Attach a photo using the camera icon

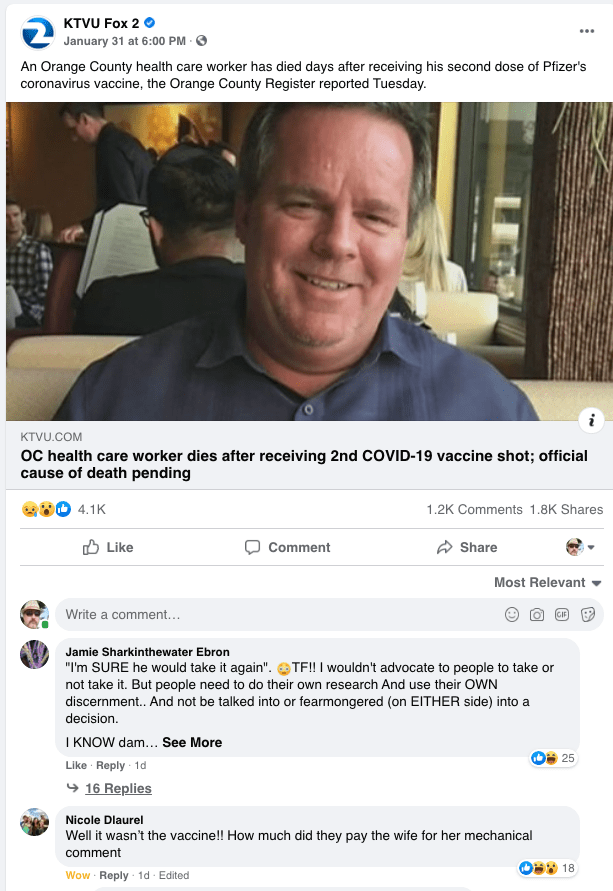pos(537,614)
